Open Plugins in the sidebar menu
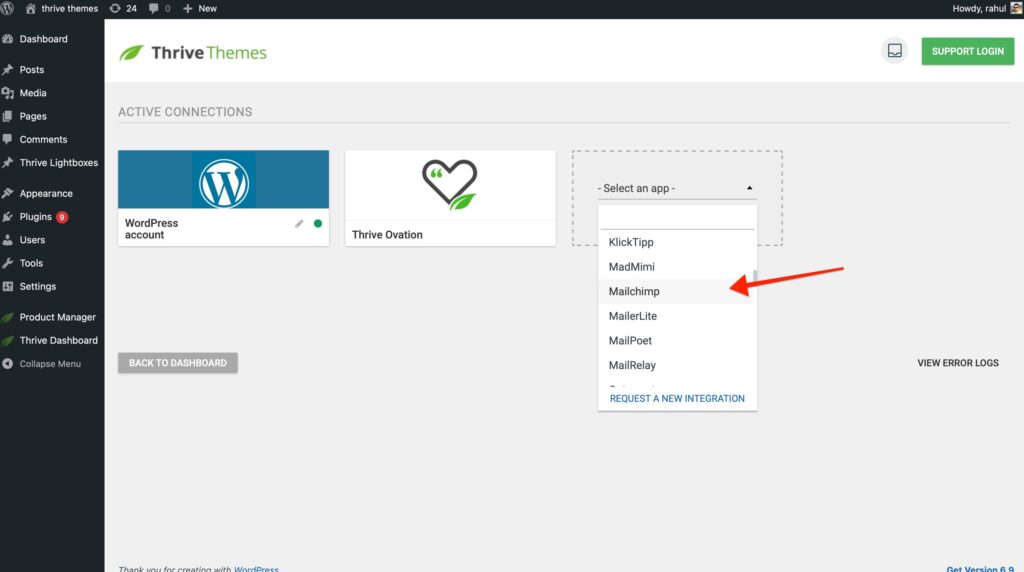The width and height of the screenshot is (1024, 572). pyautogui.click(x=36, y=217)
